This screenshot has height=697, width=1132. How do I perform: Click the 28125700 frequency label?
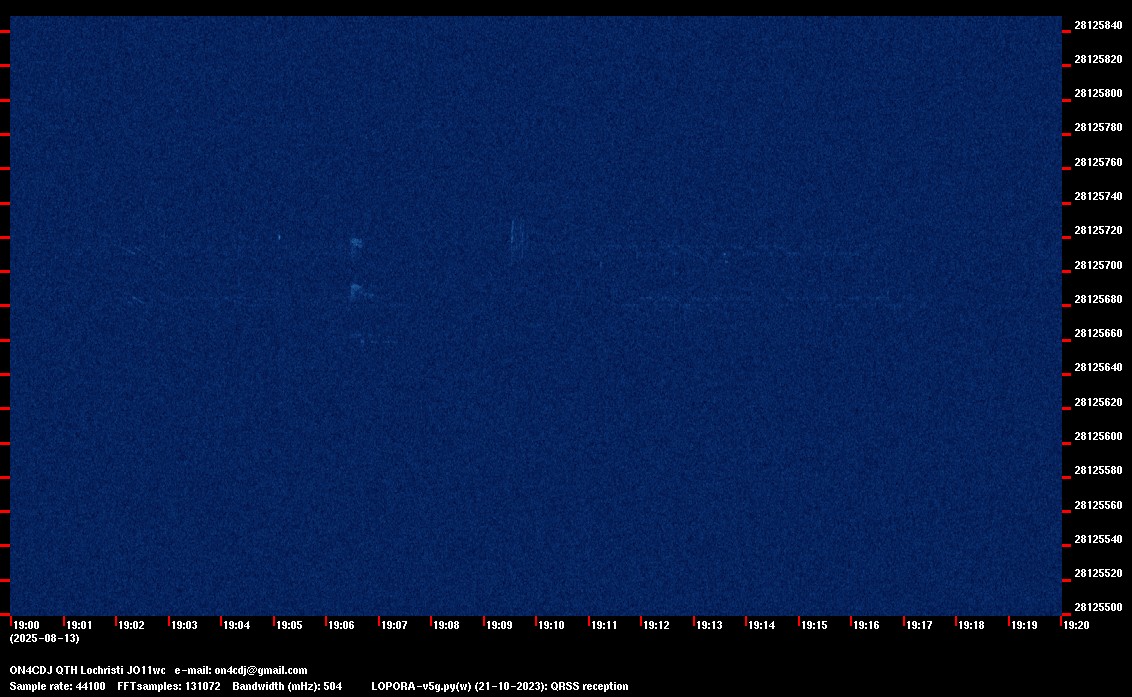pos(1098,265)
